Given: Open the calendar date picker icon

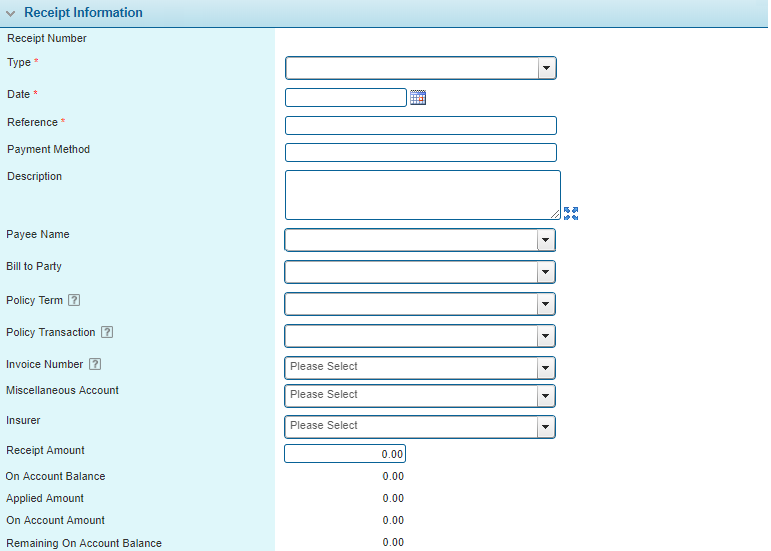Looking at the screenshot, I should point(418,97).
